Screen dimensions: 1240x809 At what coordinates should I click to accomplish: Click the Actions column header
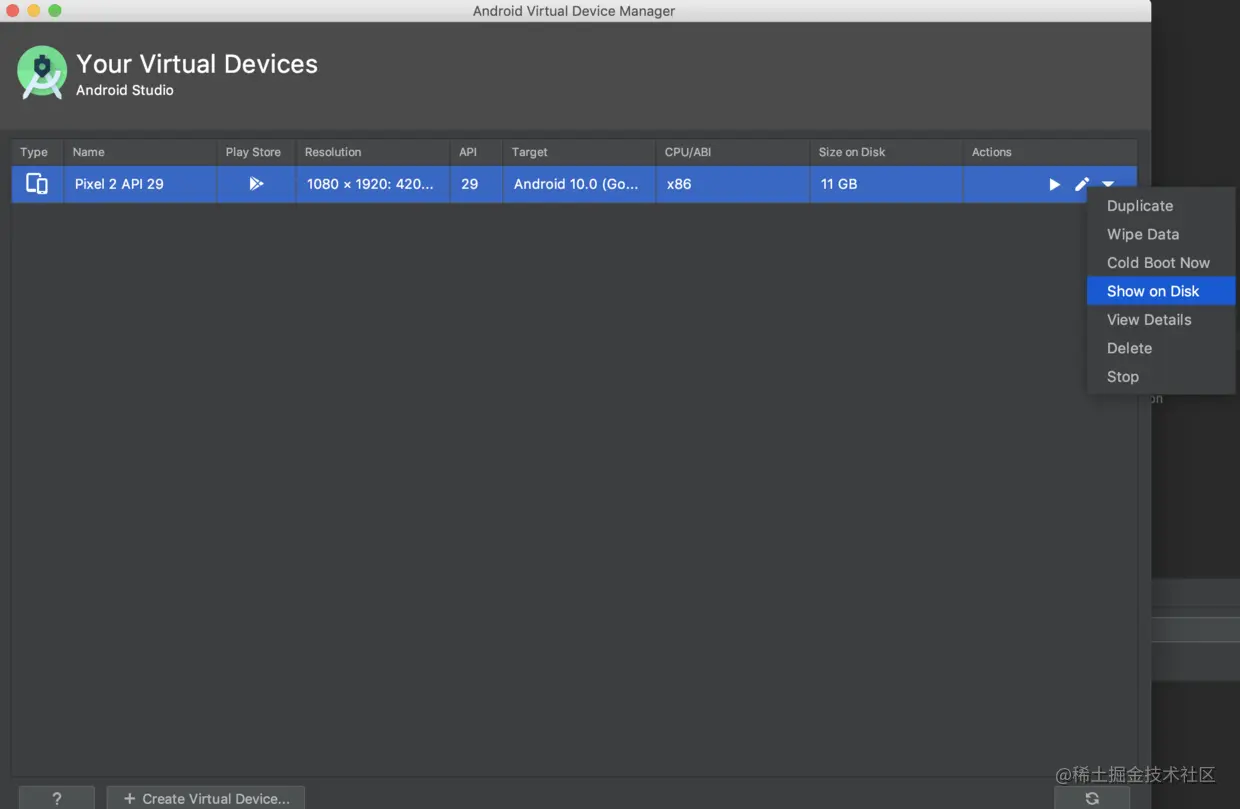point(1050,152)
